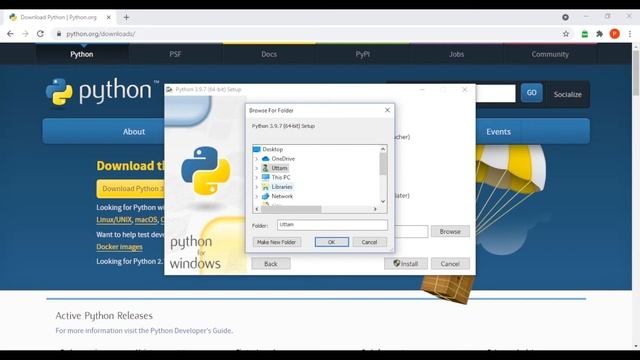Viewport: 640px width, 360px height.
Task: Open the Chrome extensions puzzle icon
Action: pos(599,34)
